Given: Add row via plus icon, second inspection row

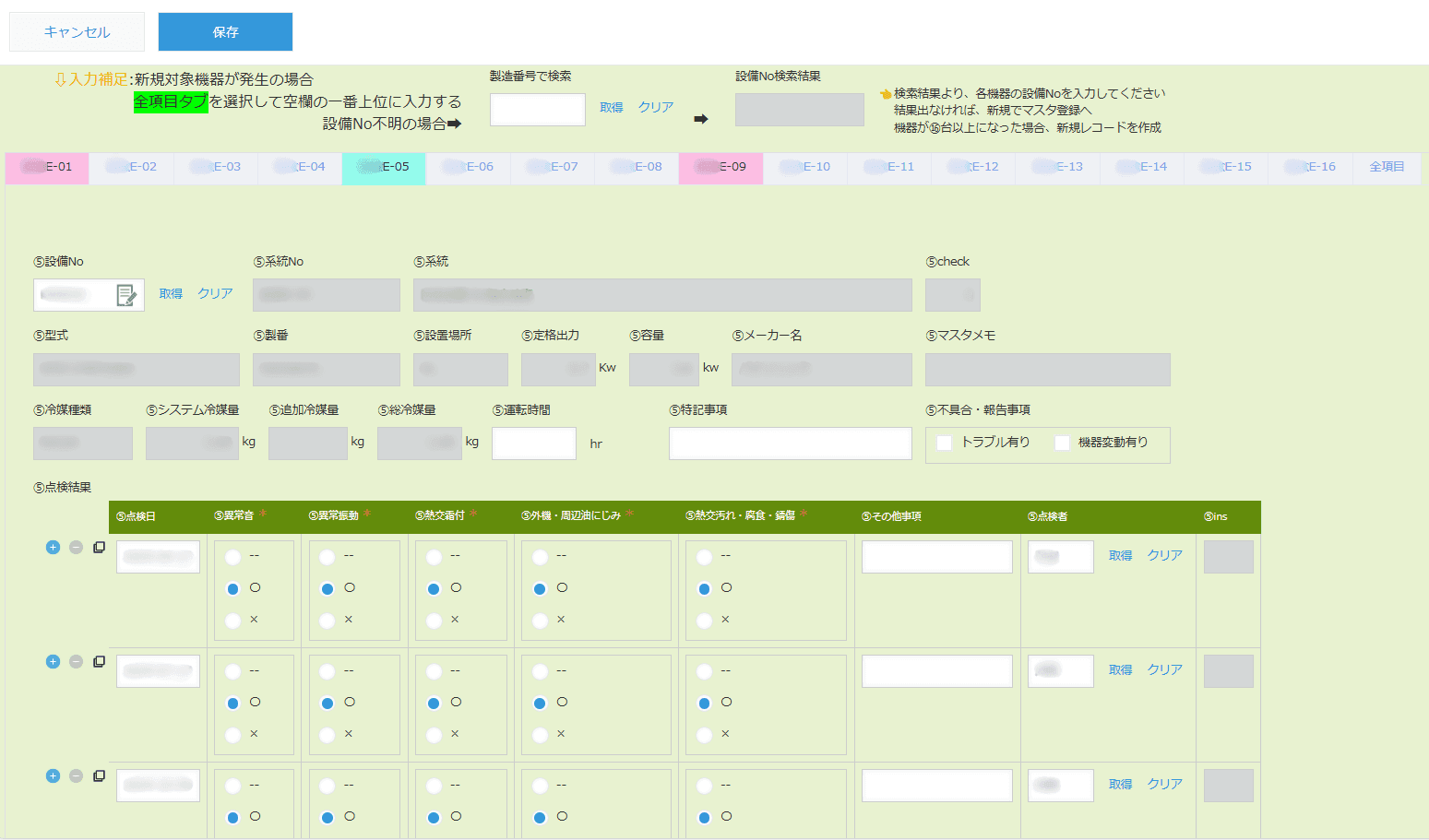Looking at the screenshot, I should coord(53,661).
